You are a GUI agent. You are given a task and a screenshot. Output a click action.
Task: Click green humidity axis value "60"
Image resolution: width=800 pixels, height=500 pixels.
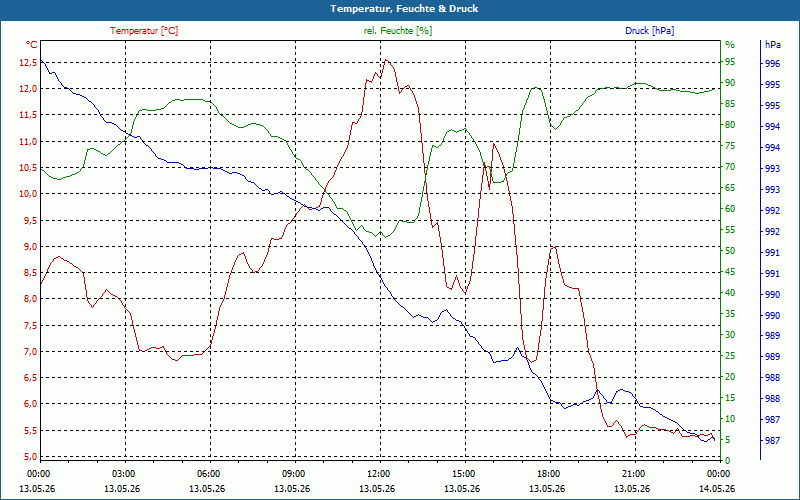pos(730,209)
